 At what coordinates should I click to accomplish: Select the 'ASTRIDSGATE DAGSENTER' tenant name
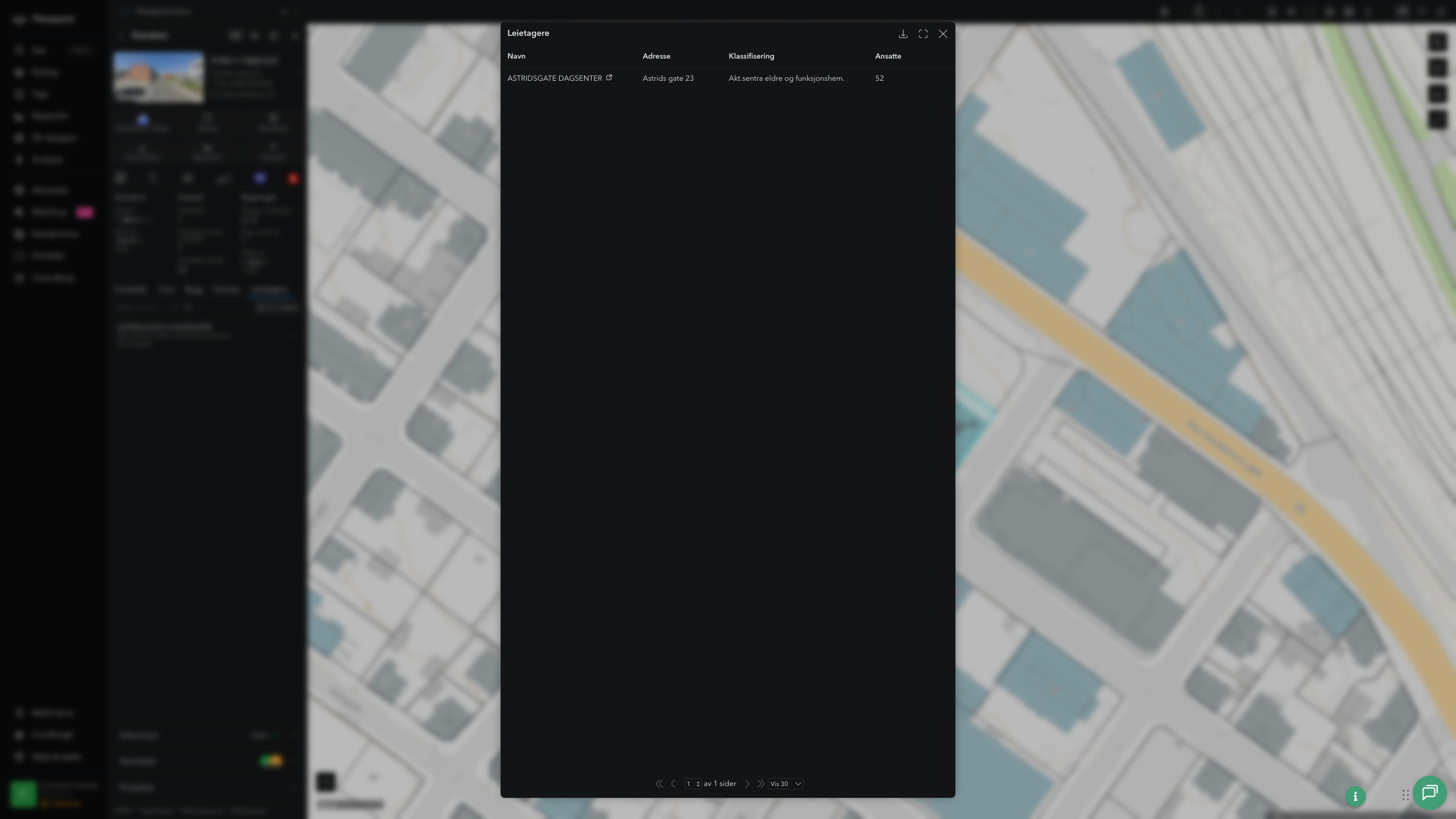click(555, 78)
